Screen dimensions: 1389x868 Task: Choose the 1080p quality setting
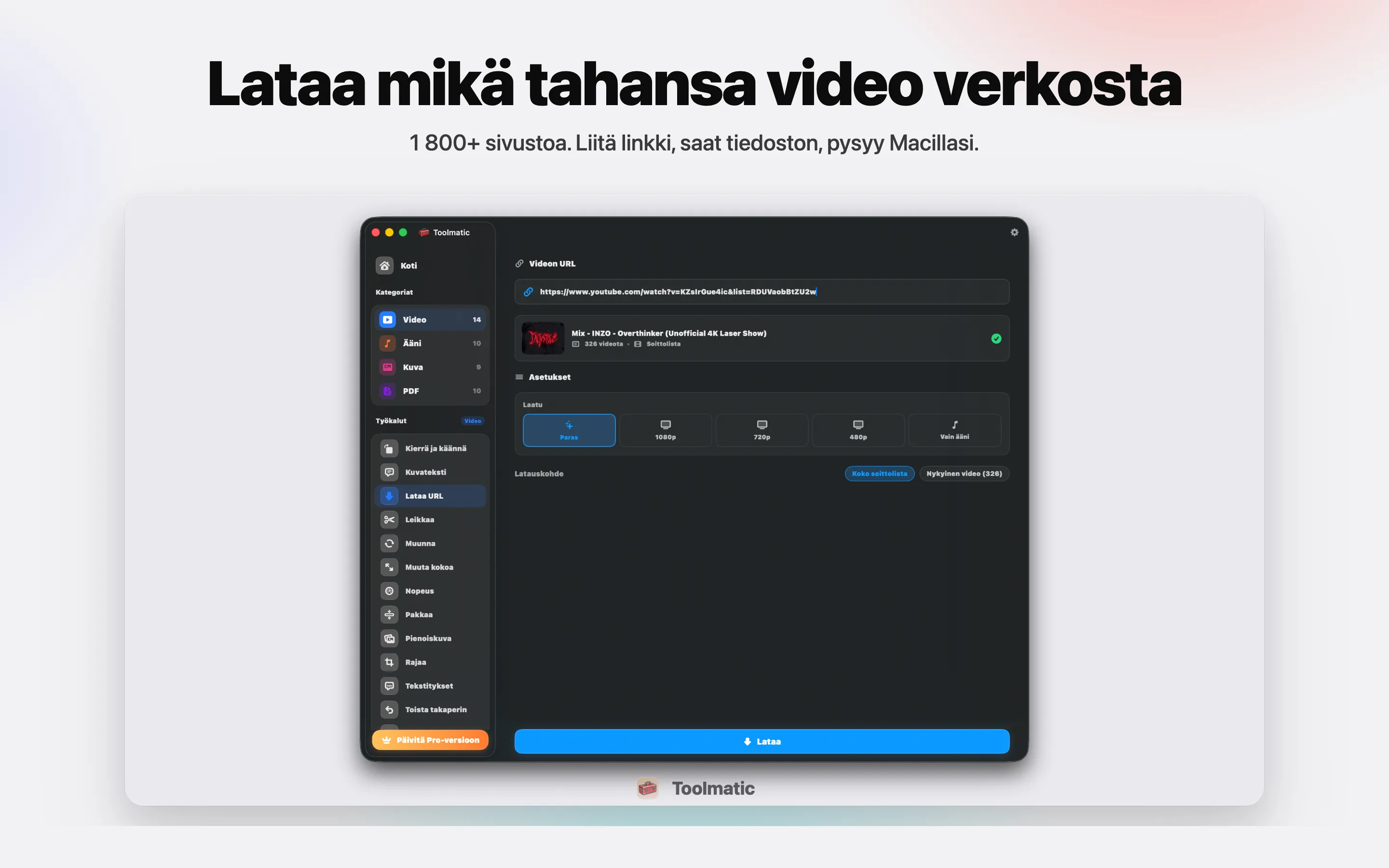click(665, 430)
